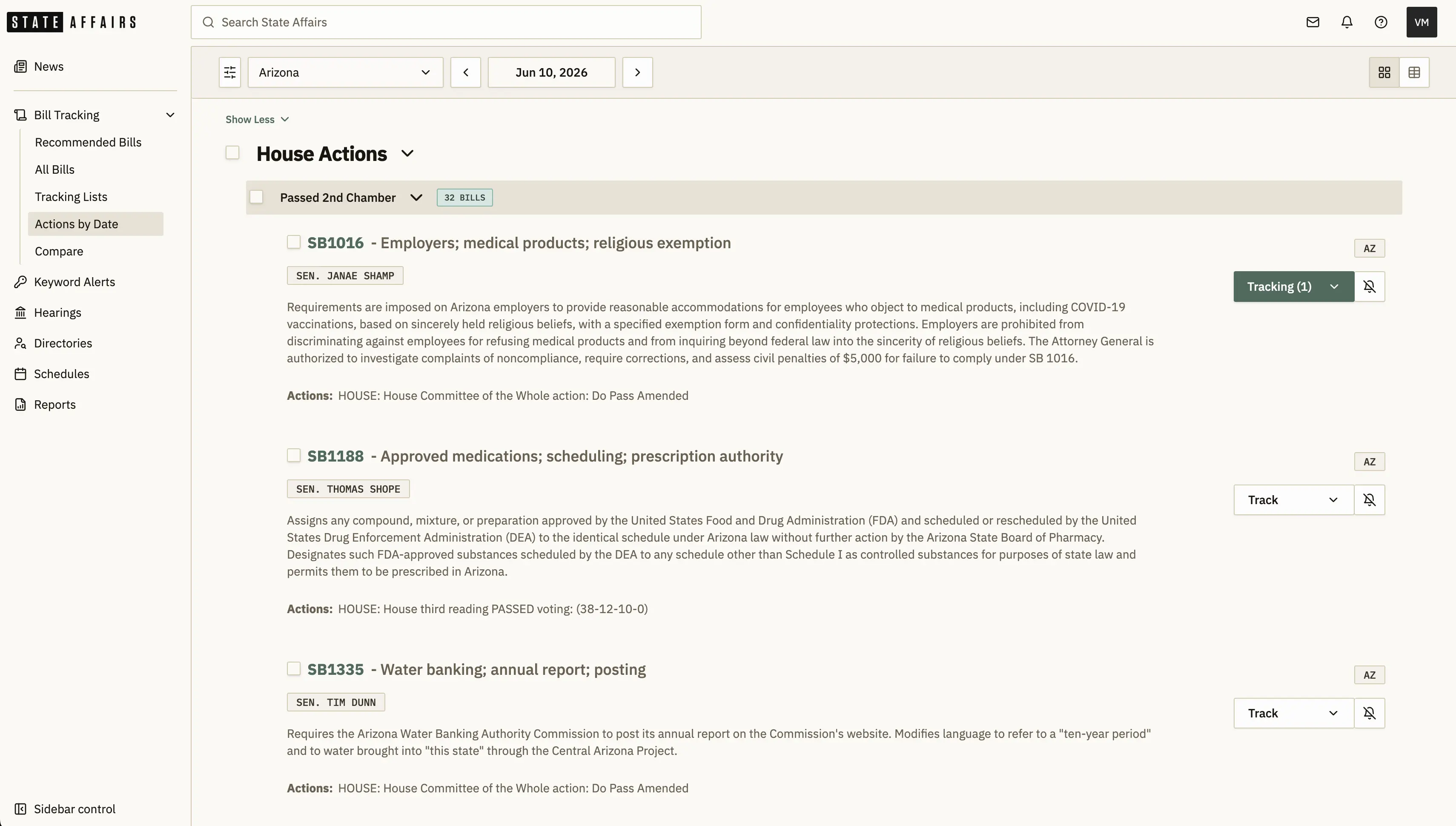Image resolution: width=1456 pixels, height=826 pixels.
Task: Open Keyword Alerts page
Action: pyautogui.click(x=75, y=282)
